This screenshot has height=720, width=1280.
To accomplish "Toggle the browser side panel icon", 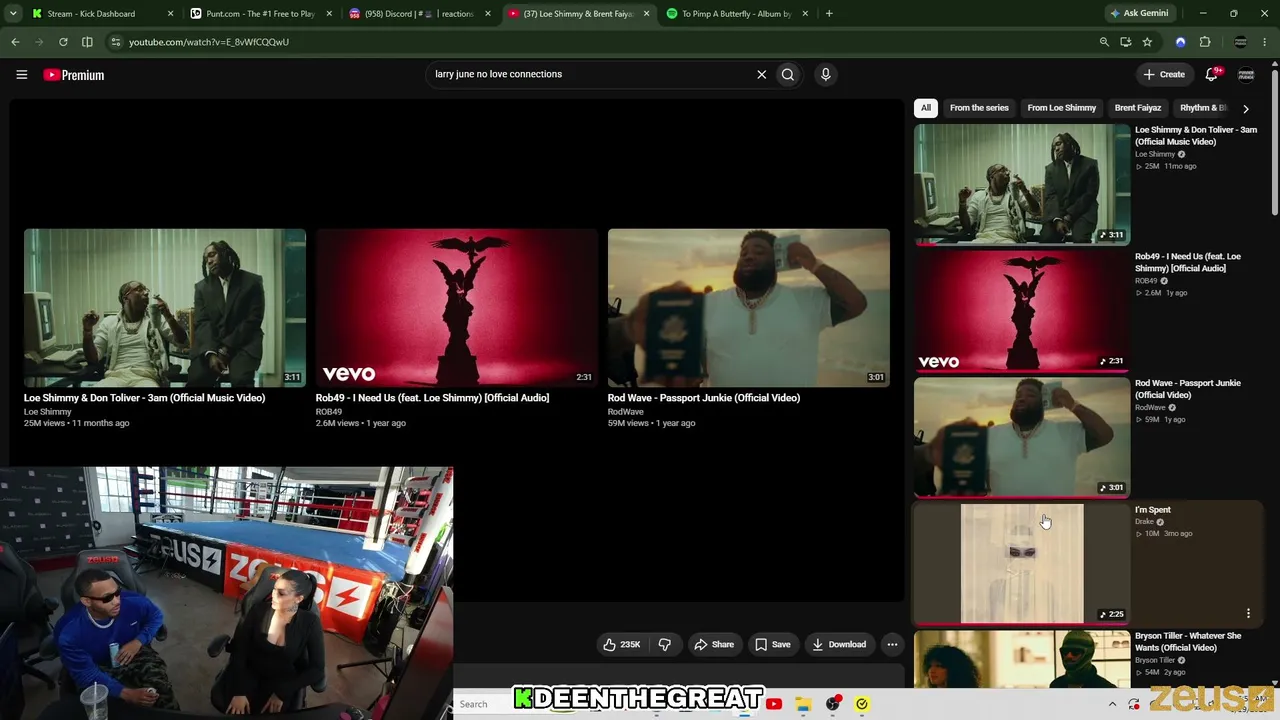I will 87,42.
